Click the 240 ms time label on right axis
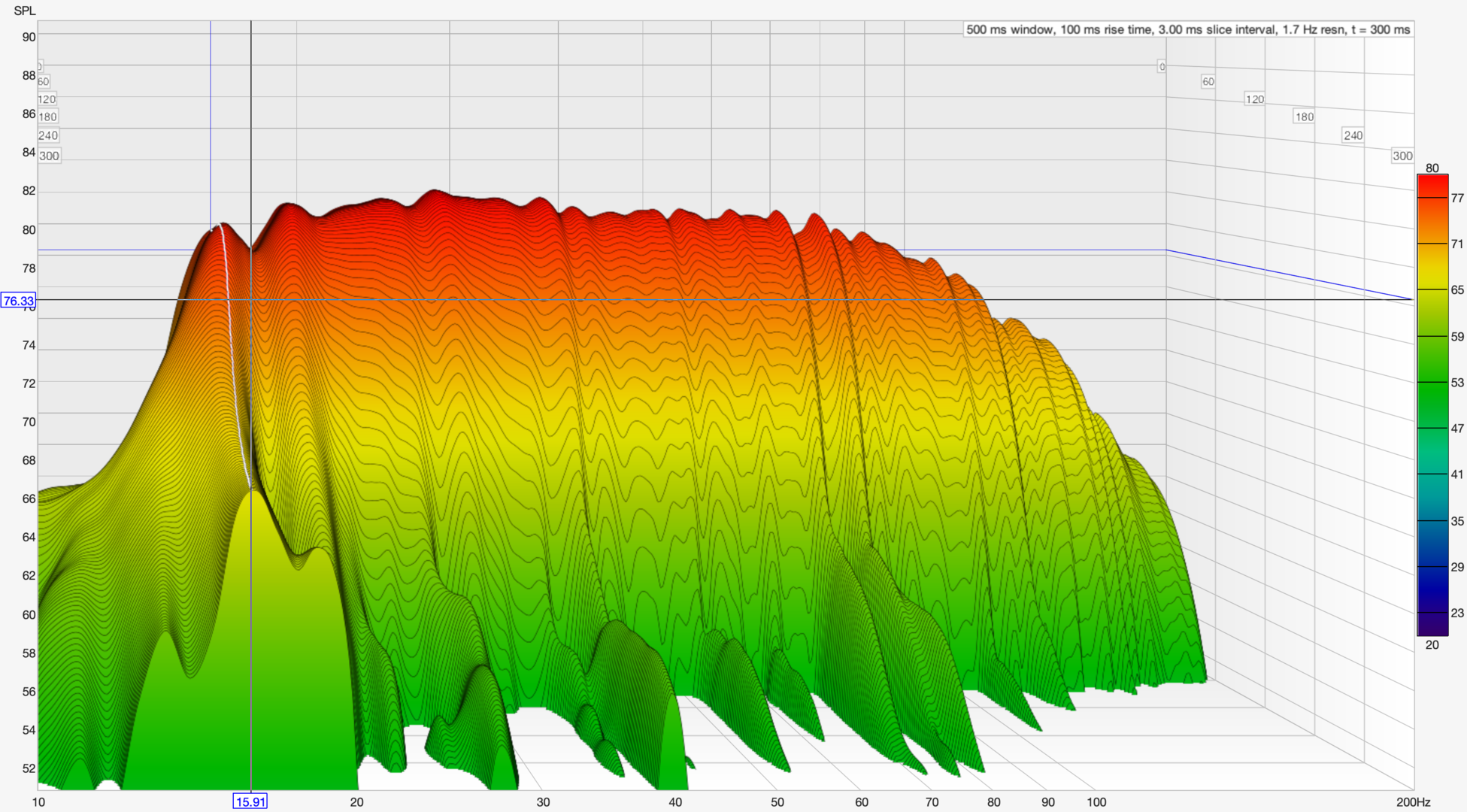The image size is (1467, 812). click(x=1353, y=135)
